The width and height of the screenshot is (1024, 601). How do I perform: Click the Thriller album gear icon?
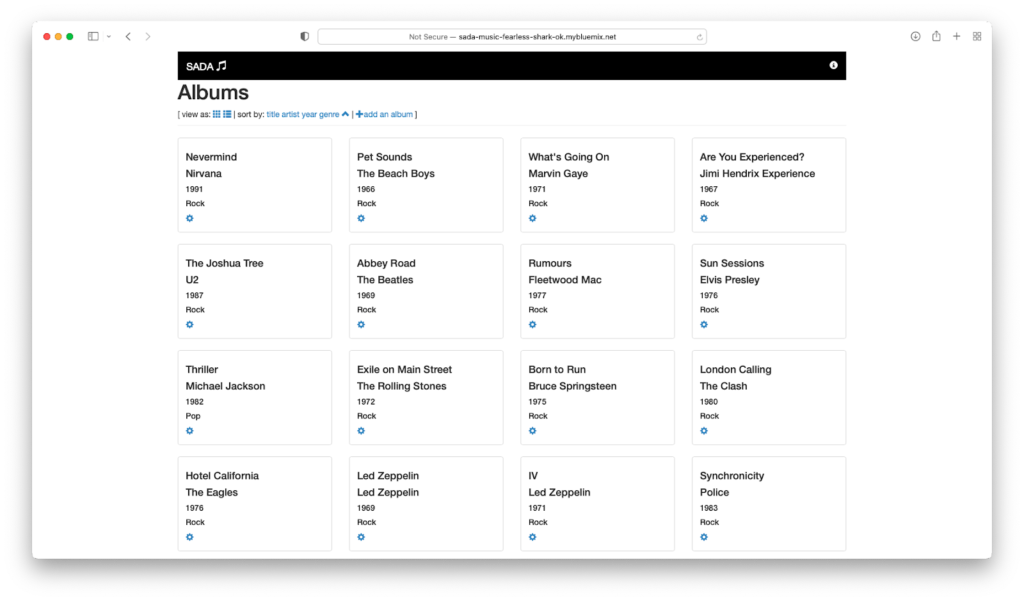(x=189, y=431)
